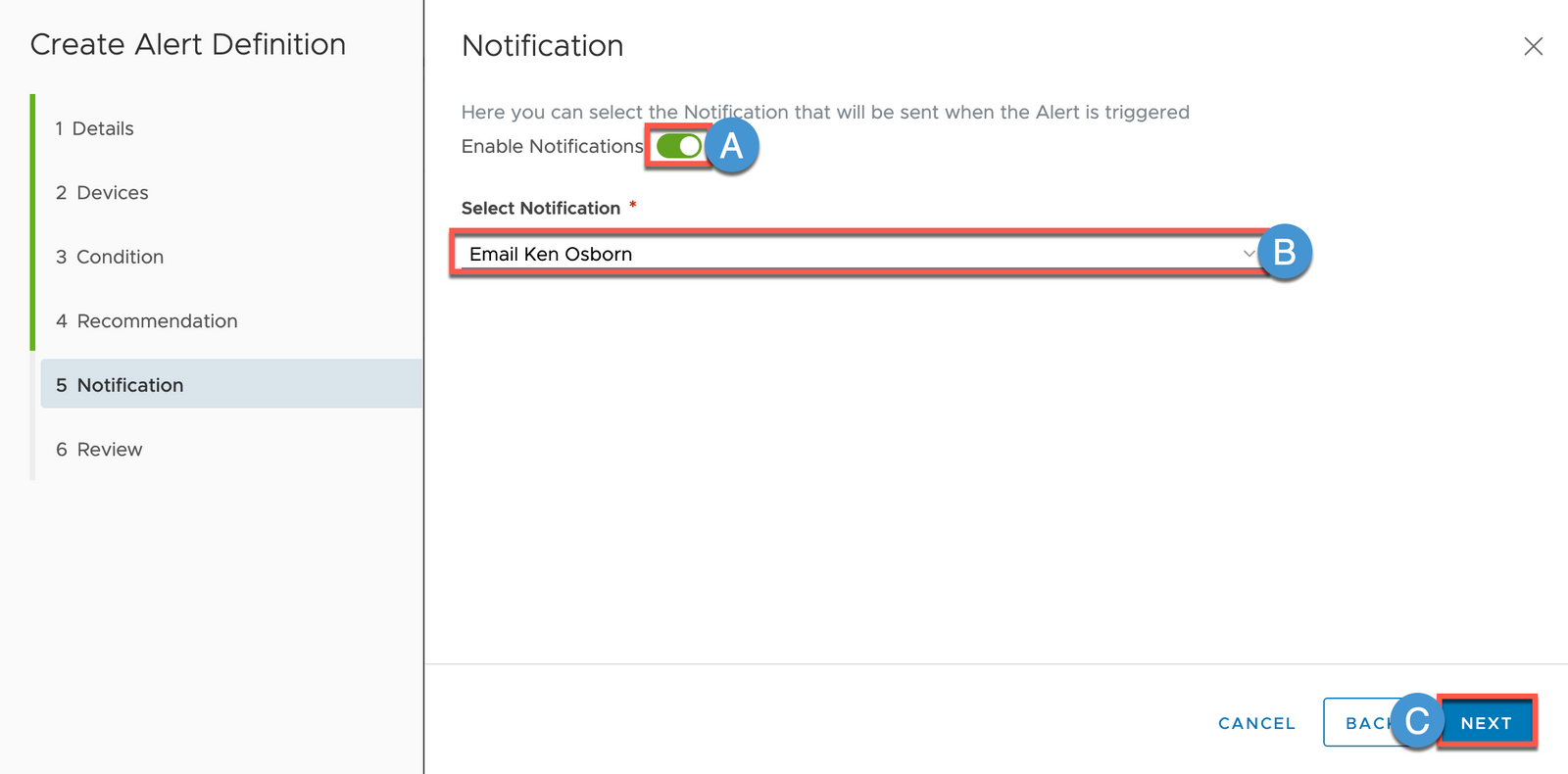The image size is (1568, 774).
Task: Click the BACK button
Action: click(1362, 723)
